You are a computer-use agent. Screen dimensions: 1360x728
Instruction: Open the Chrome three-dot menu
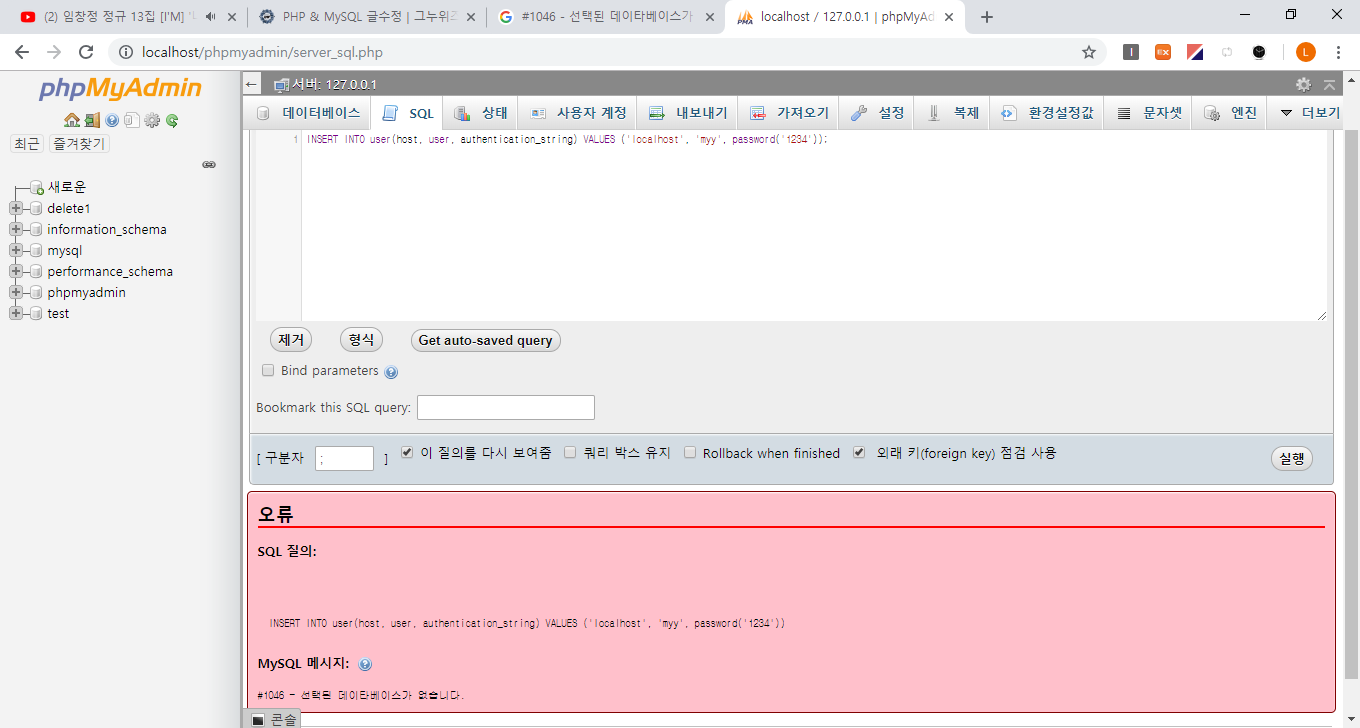1338,52
